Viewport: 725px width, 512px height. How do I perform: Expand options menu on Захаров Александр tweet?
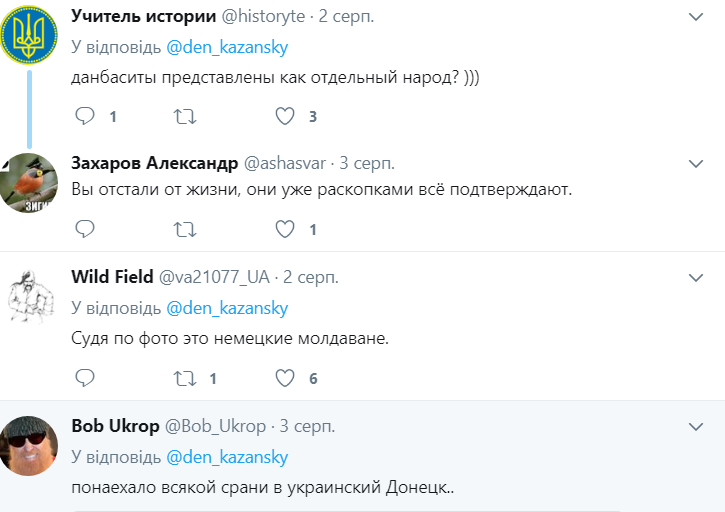(697, 163)
